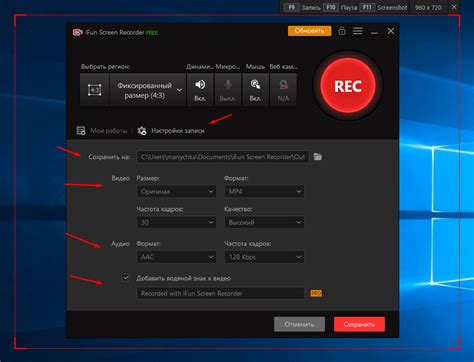The width and height of the screenshot is (474, 362).
Task: Click the PRO badge next to watermark
Action: pos(316,293)
